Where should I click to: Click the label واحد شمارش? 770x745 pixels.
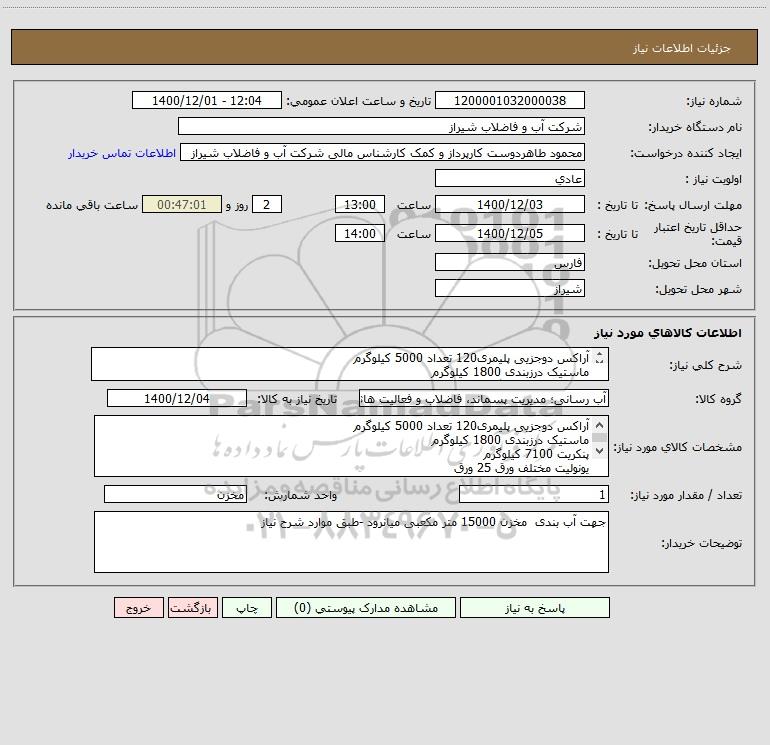301,495
